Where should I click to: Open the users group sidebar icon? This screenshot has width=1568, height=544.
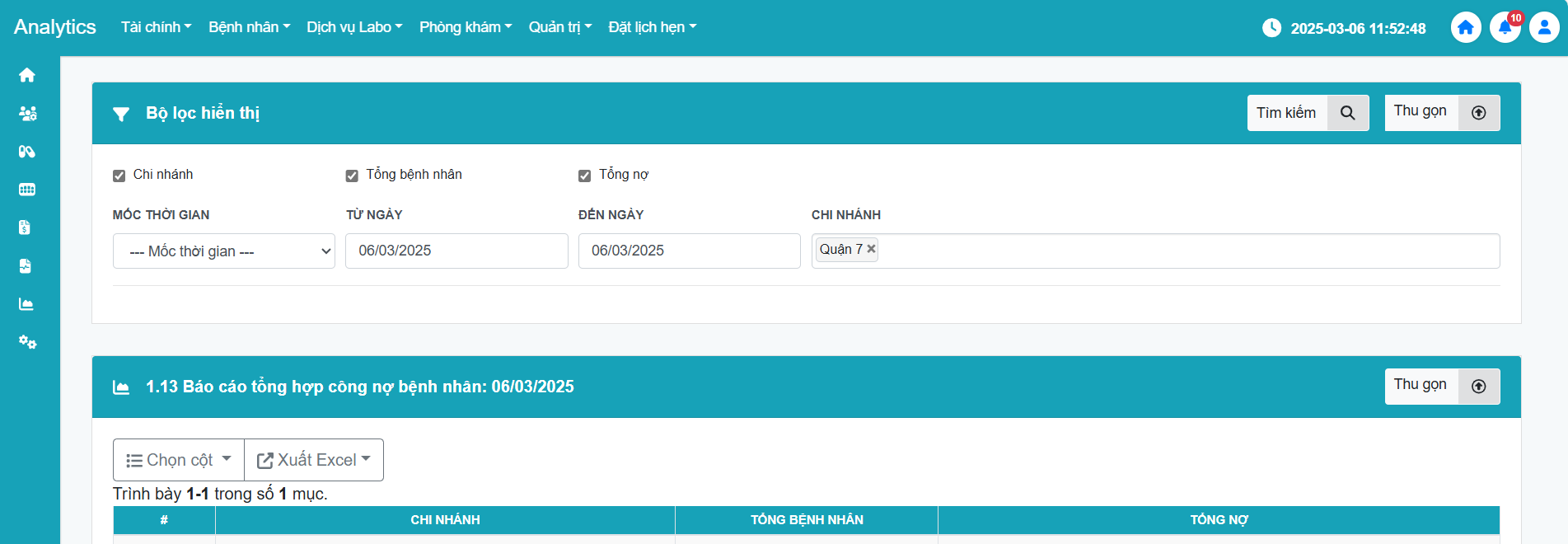(27, 114)
